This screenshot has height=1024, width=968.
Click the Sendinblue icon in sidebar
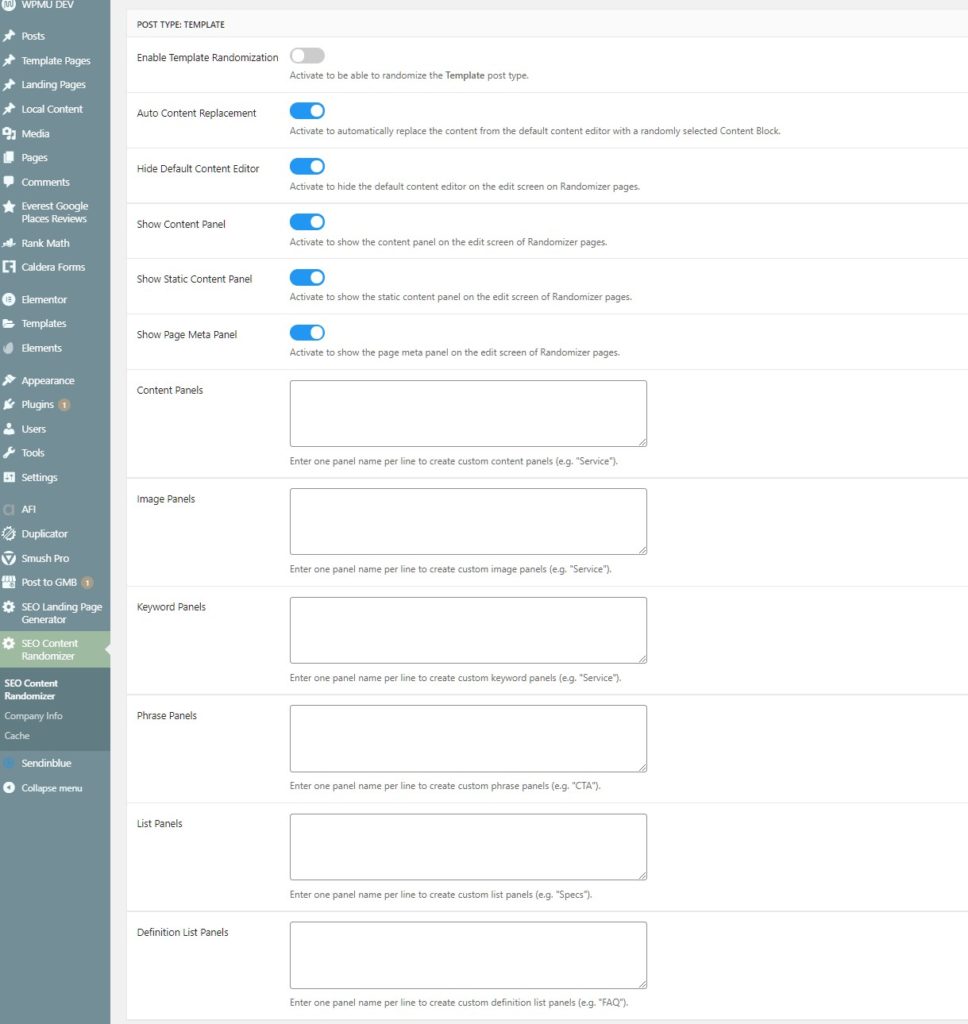14,762
